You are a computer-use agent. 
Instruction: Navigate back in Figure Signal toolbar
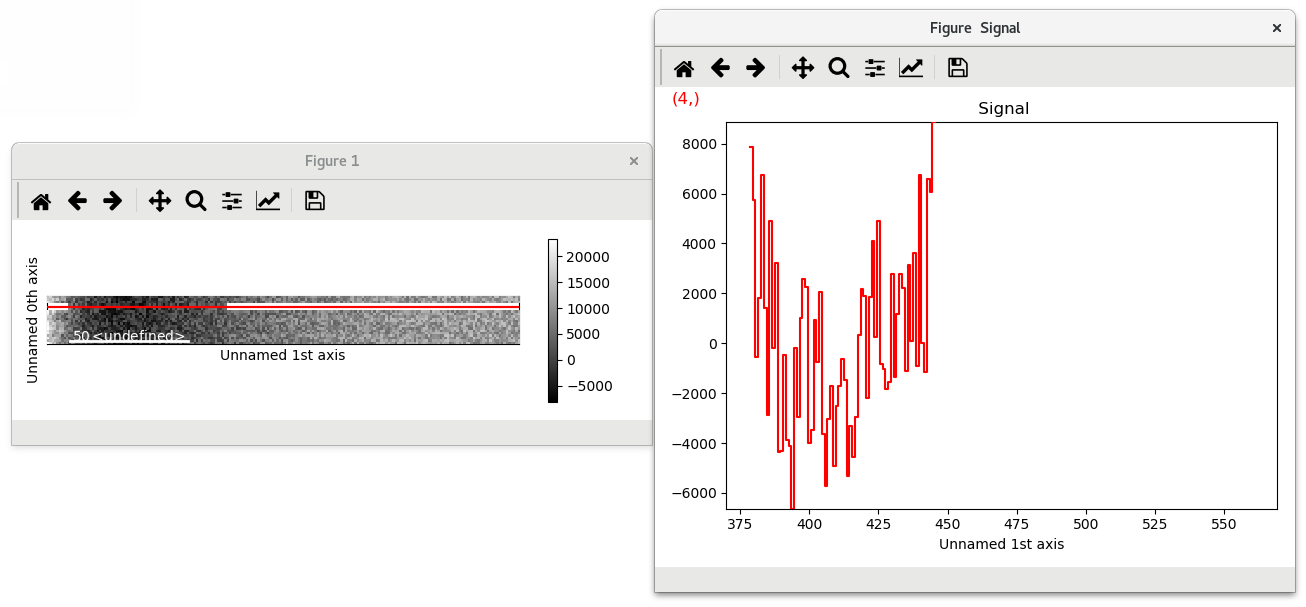720,67
